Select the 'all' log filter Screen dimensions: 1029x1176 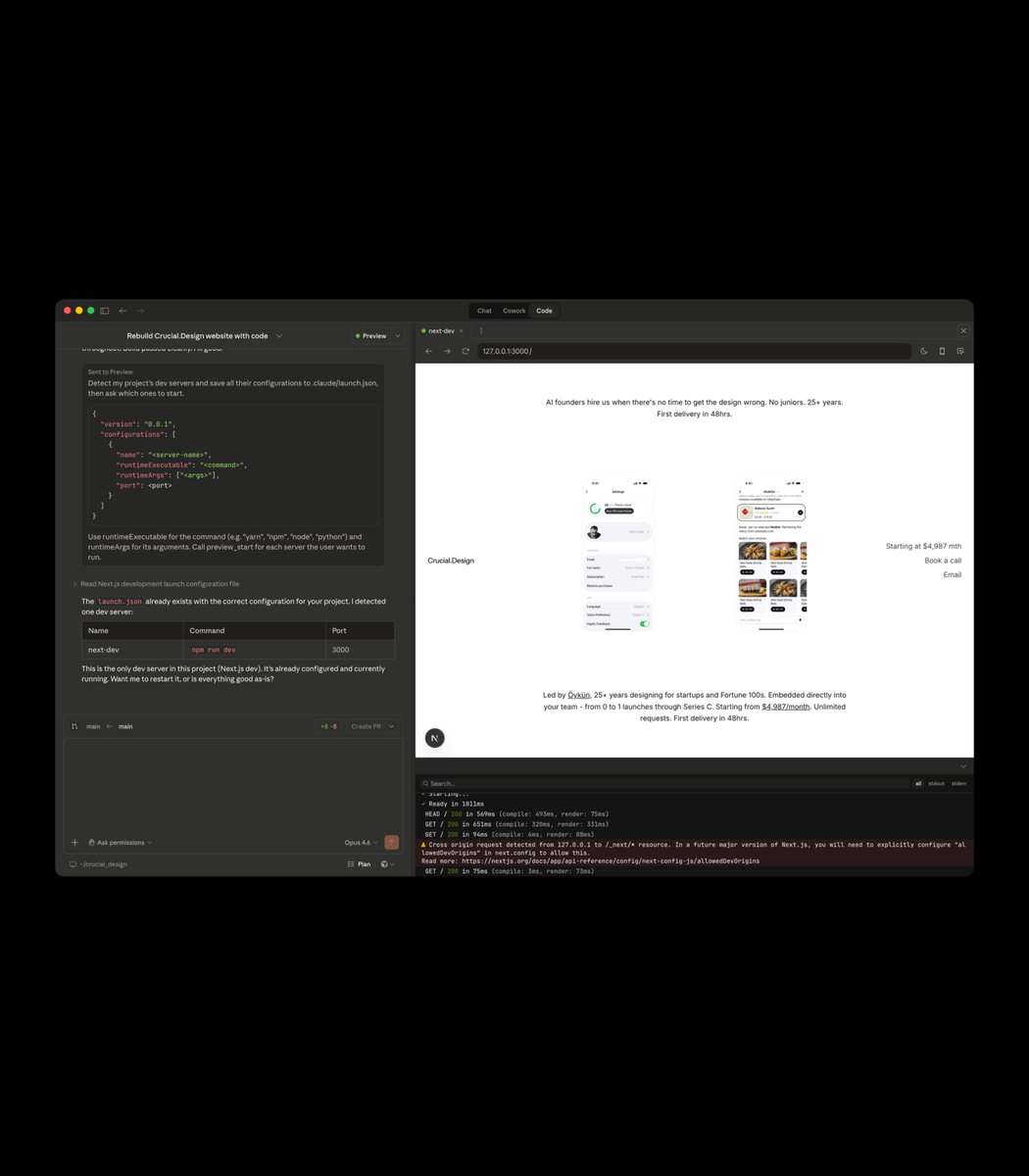click(918, 783)
